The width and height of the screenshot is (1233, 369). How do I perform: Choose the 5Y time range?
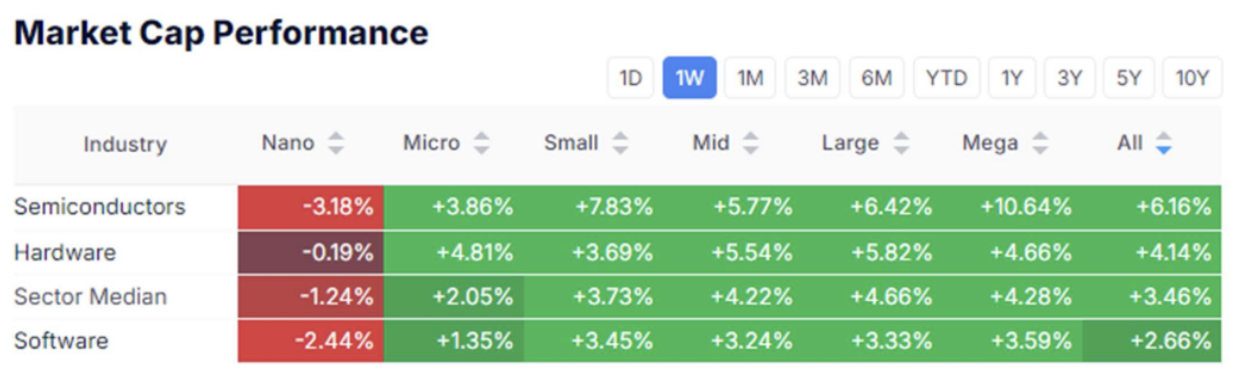click(1128, 78)
